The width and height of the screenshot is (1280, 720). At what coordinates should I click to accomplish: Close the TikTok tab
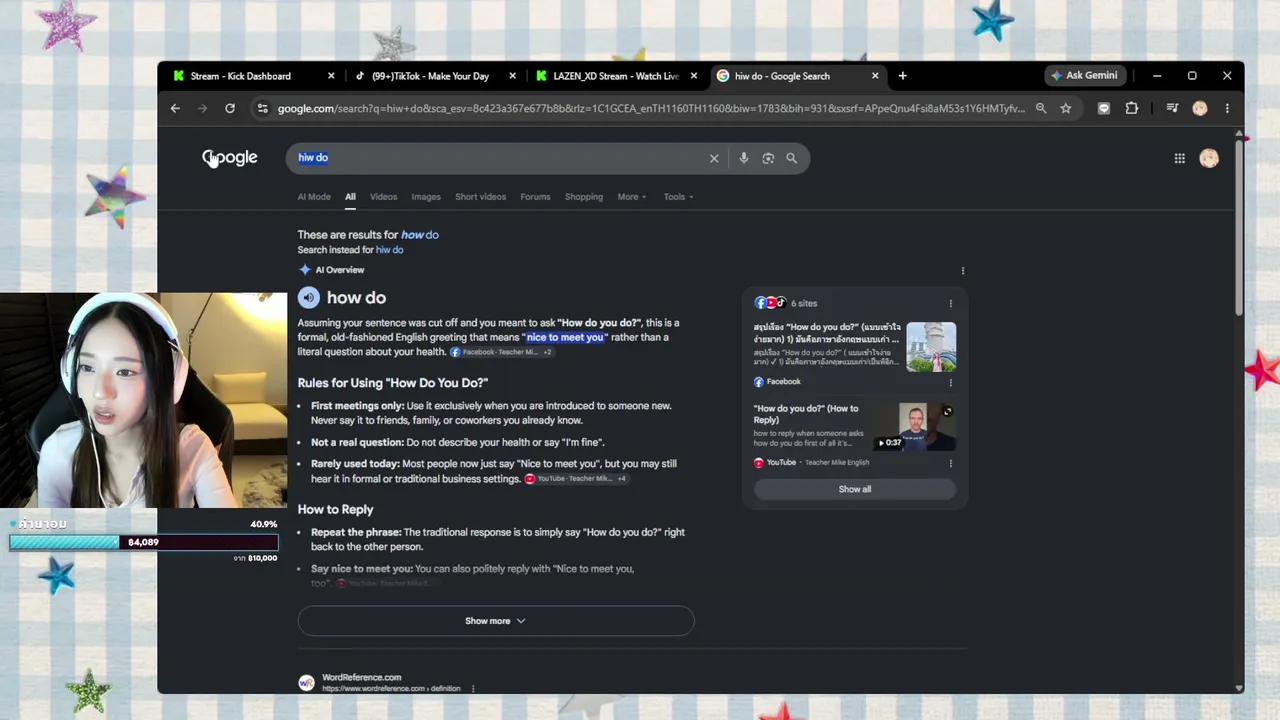(513, 76)
